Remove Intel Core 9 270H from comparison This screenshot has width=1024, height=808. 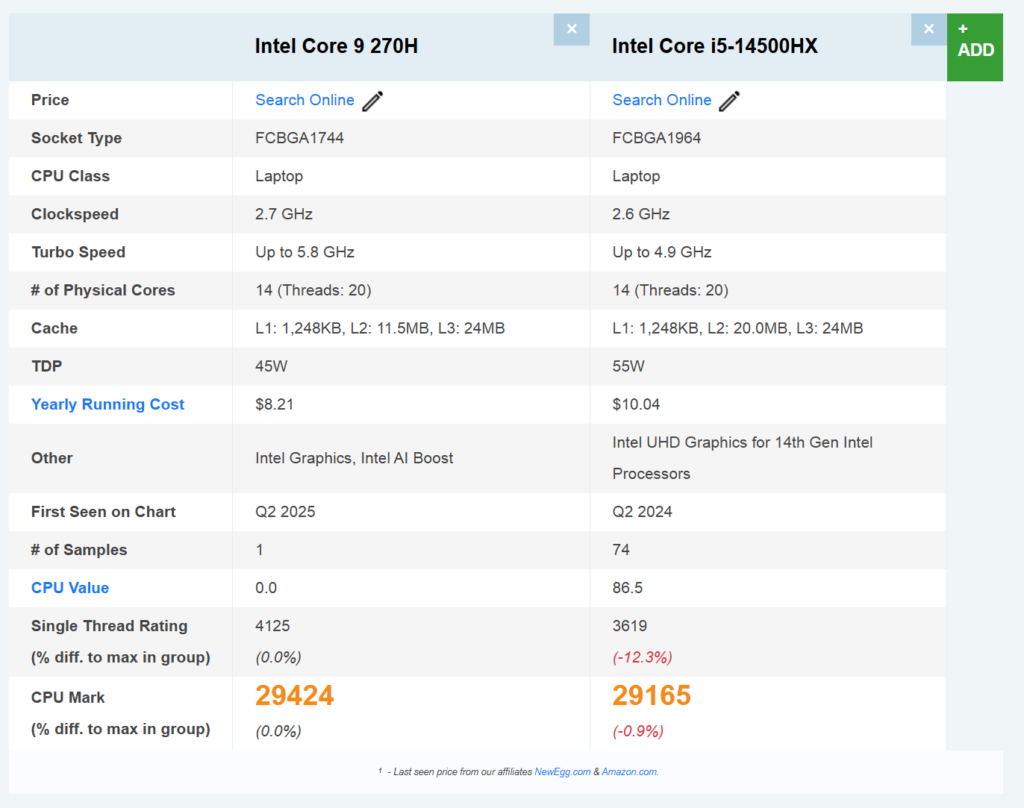pos(571,29)
